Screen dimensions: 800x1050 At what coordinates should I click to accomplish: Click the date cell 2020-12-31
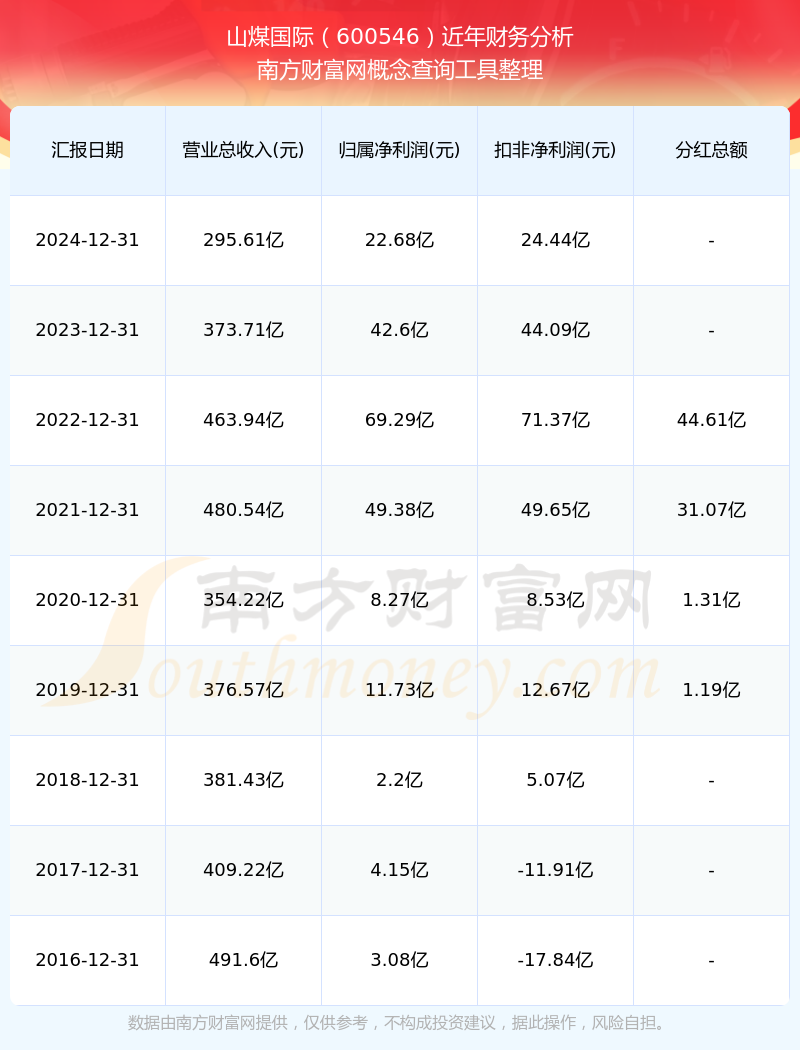(x=88, y=600)
